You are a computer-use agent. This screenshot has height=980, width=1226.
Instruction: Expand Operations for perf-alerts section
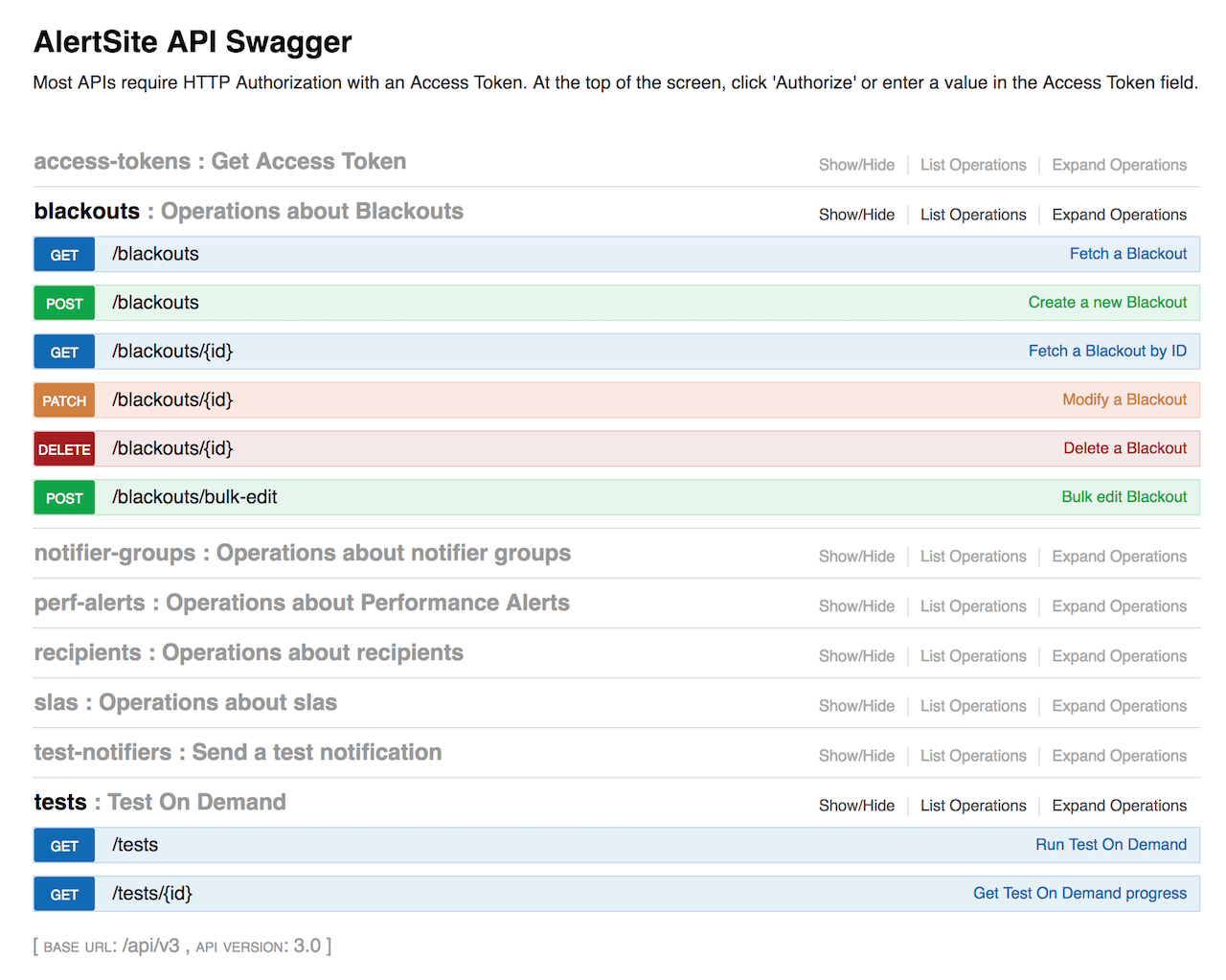(x=1119, y=606)
